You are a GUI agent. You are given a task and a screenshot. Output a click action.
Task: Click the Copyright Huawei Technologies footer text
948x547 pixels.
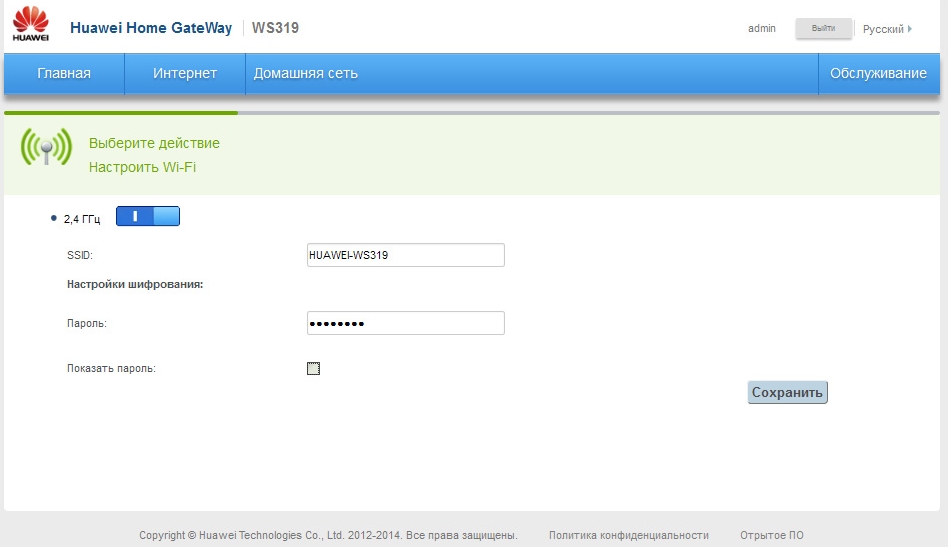[x=328, y=536]
